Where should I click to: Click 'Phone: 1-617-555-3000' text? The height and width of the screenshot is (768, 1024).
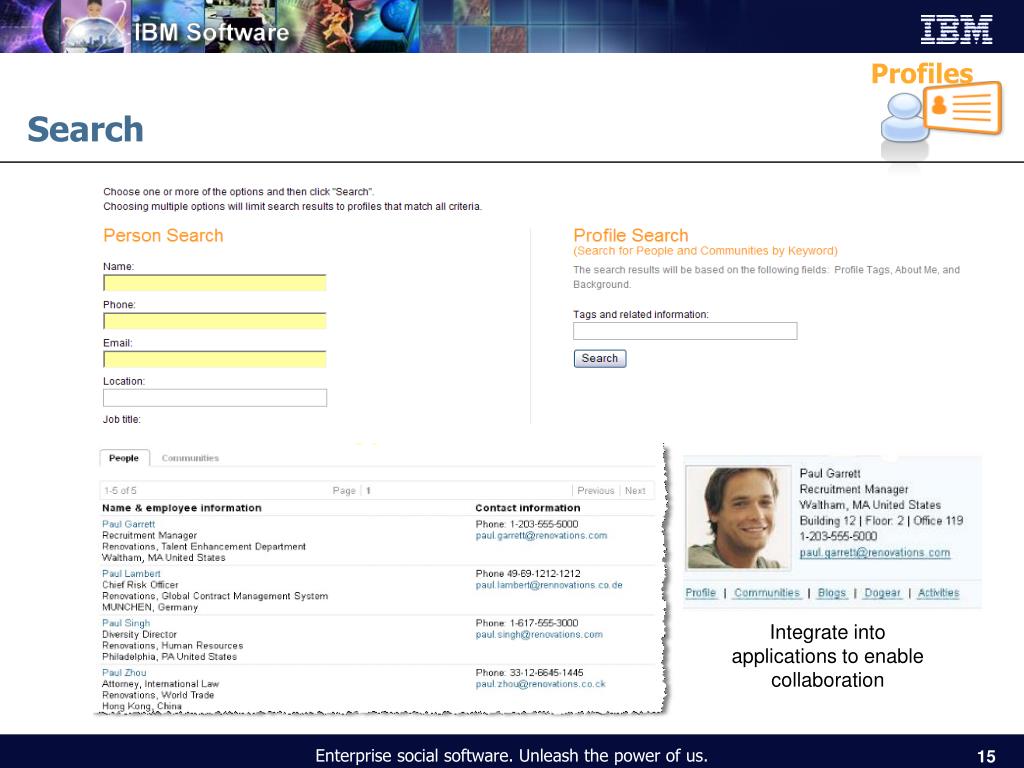click(527, 623)
